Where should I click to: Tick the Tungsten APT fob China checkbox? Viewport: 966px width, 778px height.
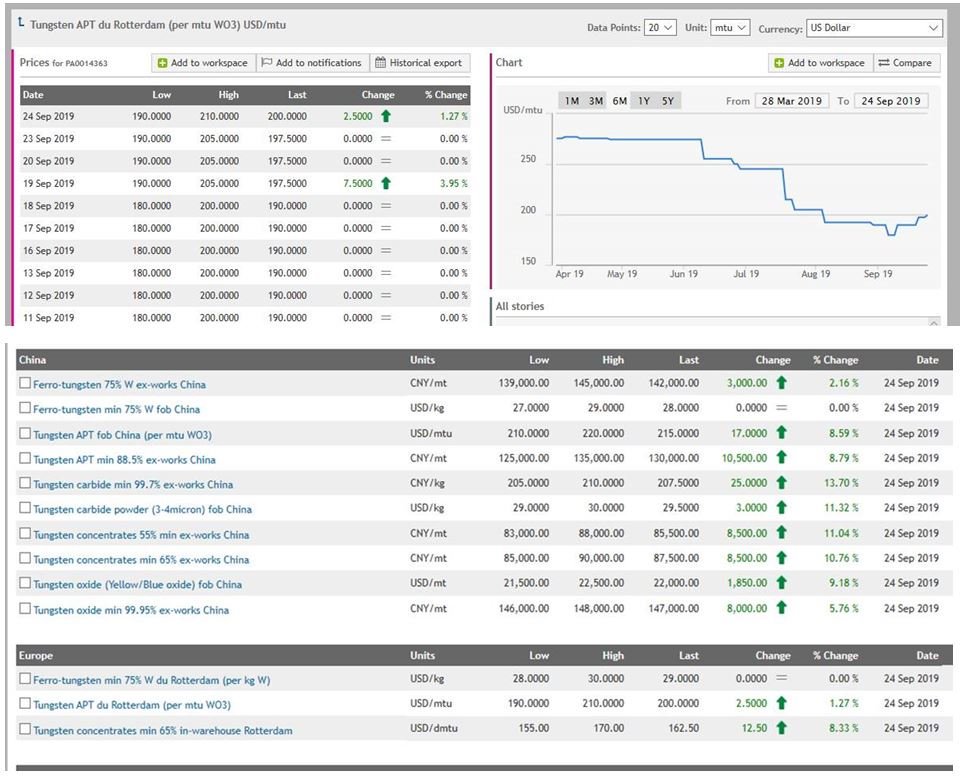pyautogui.click(x=25, y=434)
